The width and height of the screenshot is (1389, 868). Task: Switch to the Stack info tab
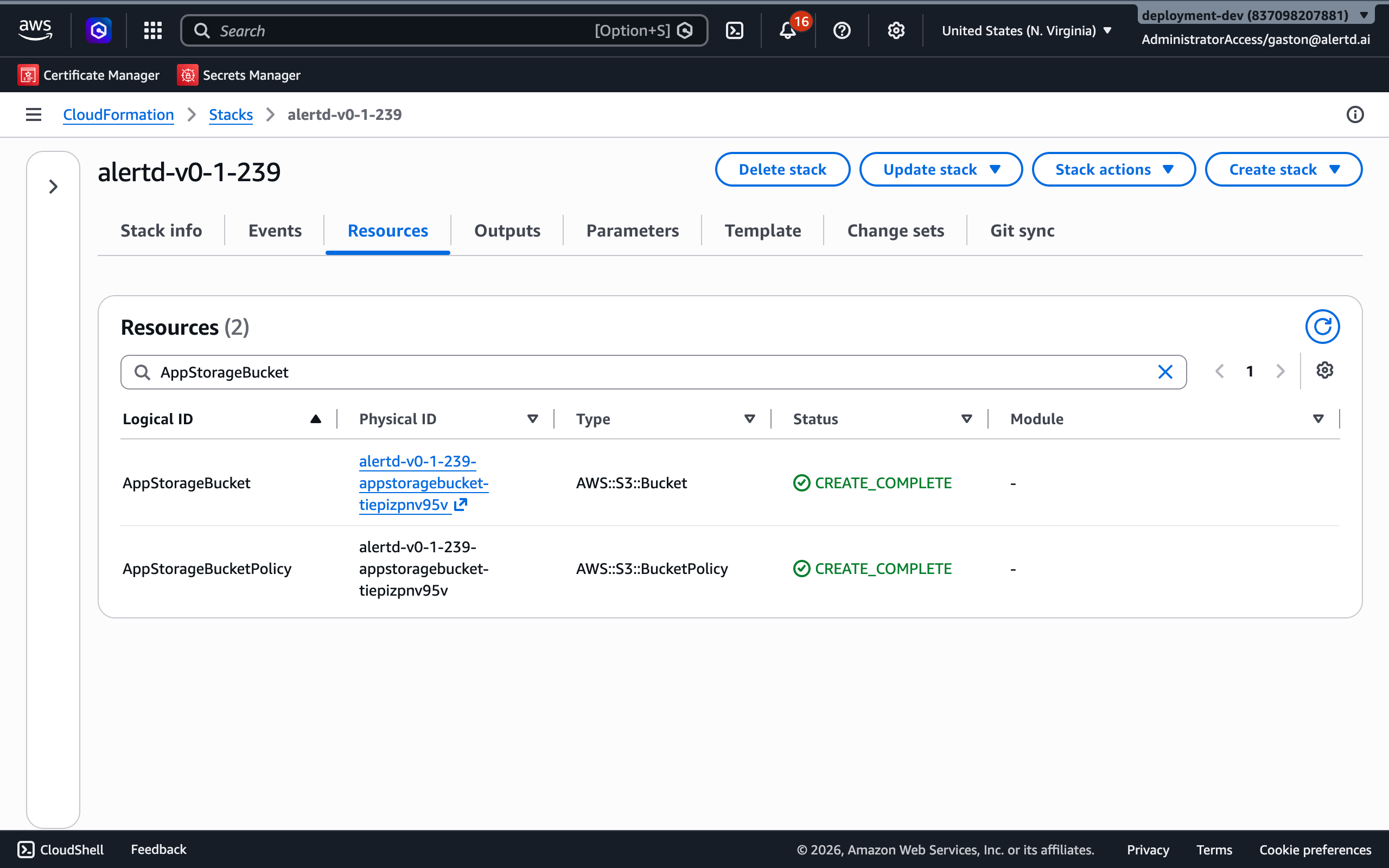click(x=161, y=231)
